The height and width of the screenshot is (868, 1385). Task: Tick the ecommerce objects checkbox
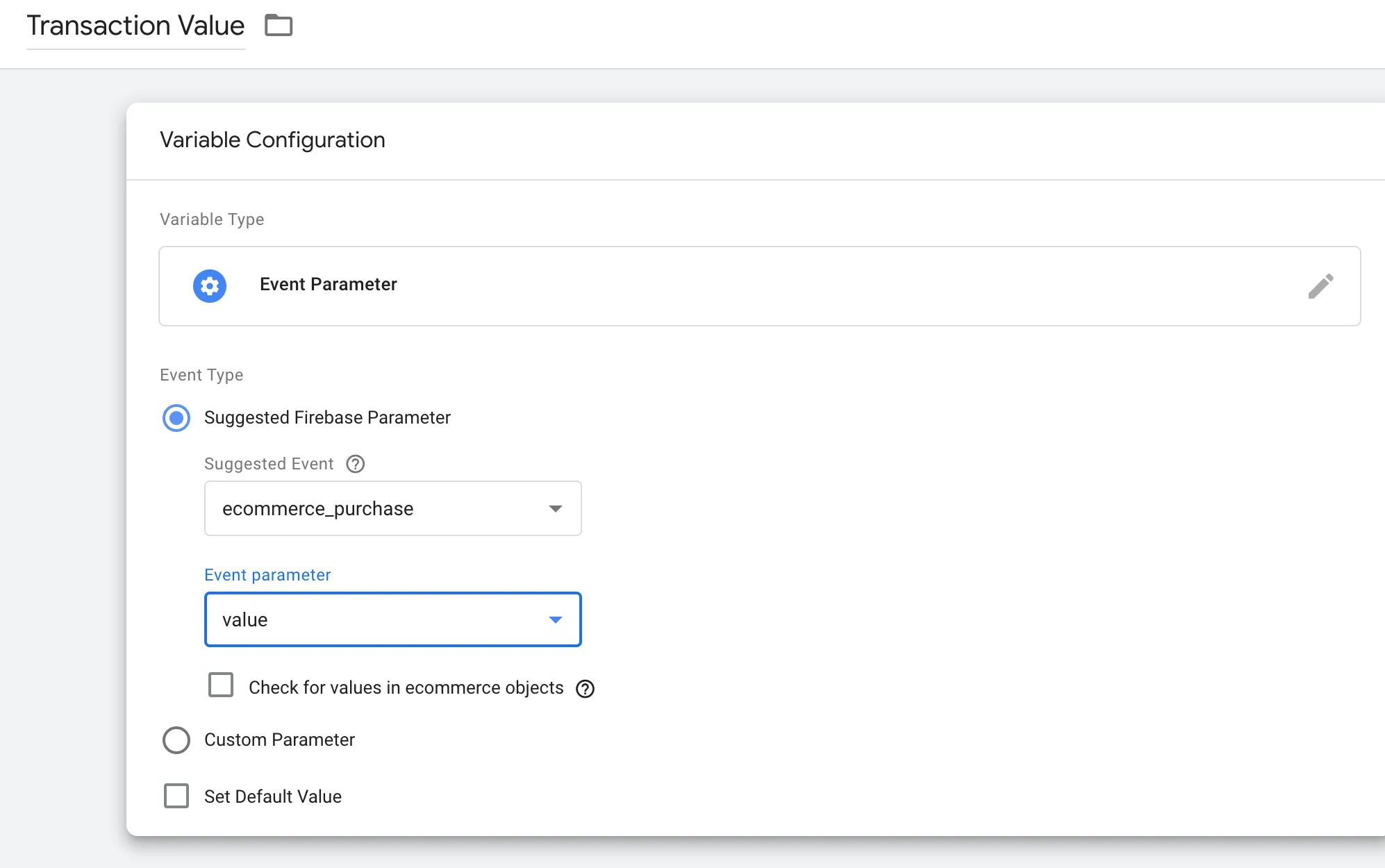221,685
